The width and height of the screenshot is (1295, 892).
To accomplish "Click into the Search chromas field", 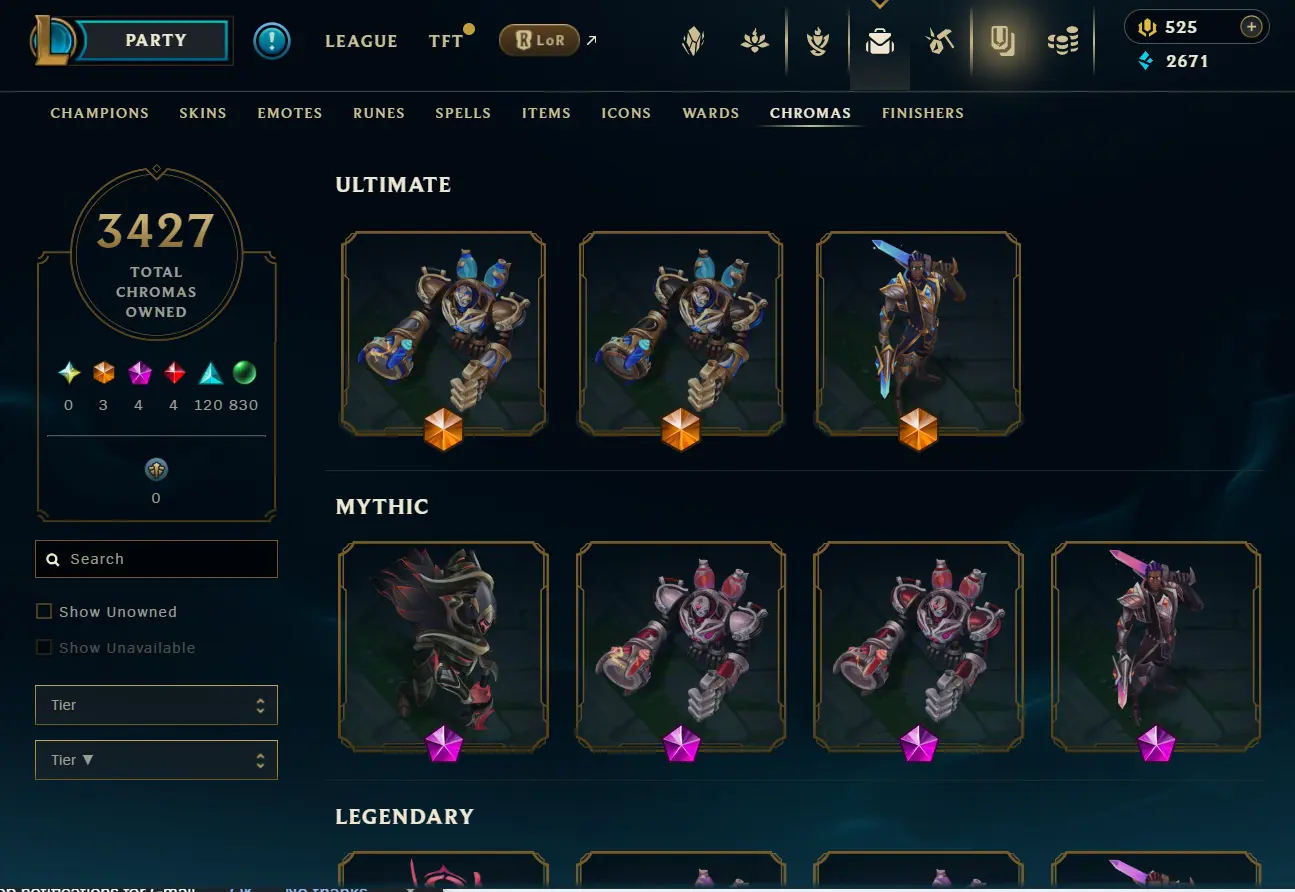I will (x=156, y=559).
